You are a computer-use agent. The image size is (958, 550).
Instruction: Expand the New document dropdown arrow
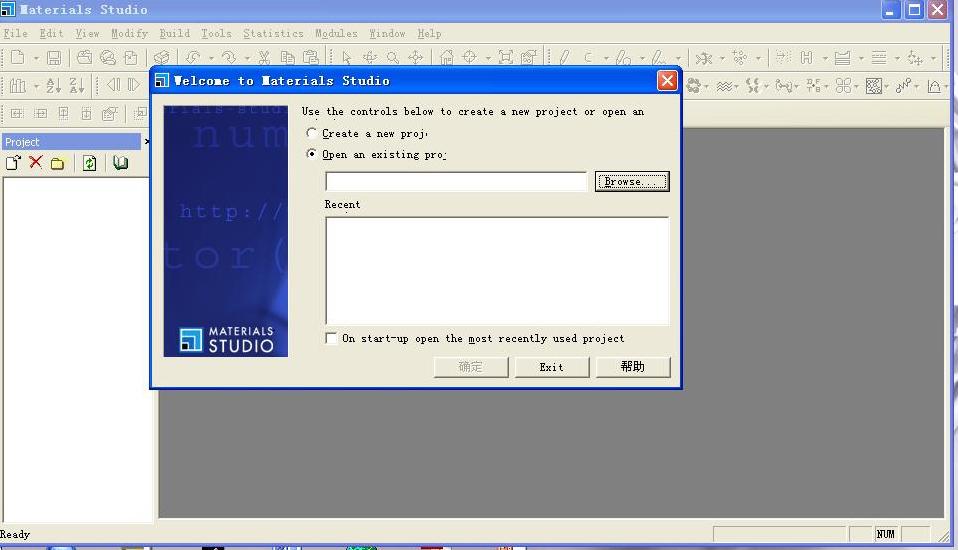pos(36,58)
